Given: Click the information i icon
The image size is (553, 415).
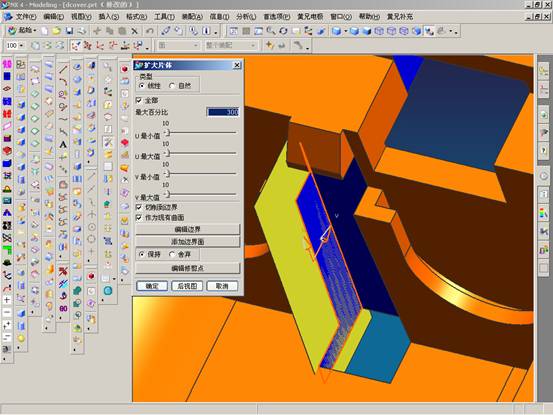Looking at the screenshot, I should [207, 31].
